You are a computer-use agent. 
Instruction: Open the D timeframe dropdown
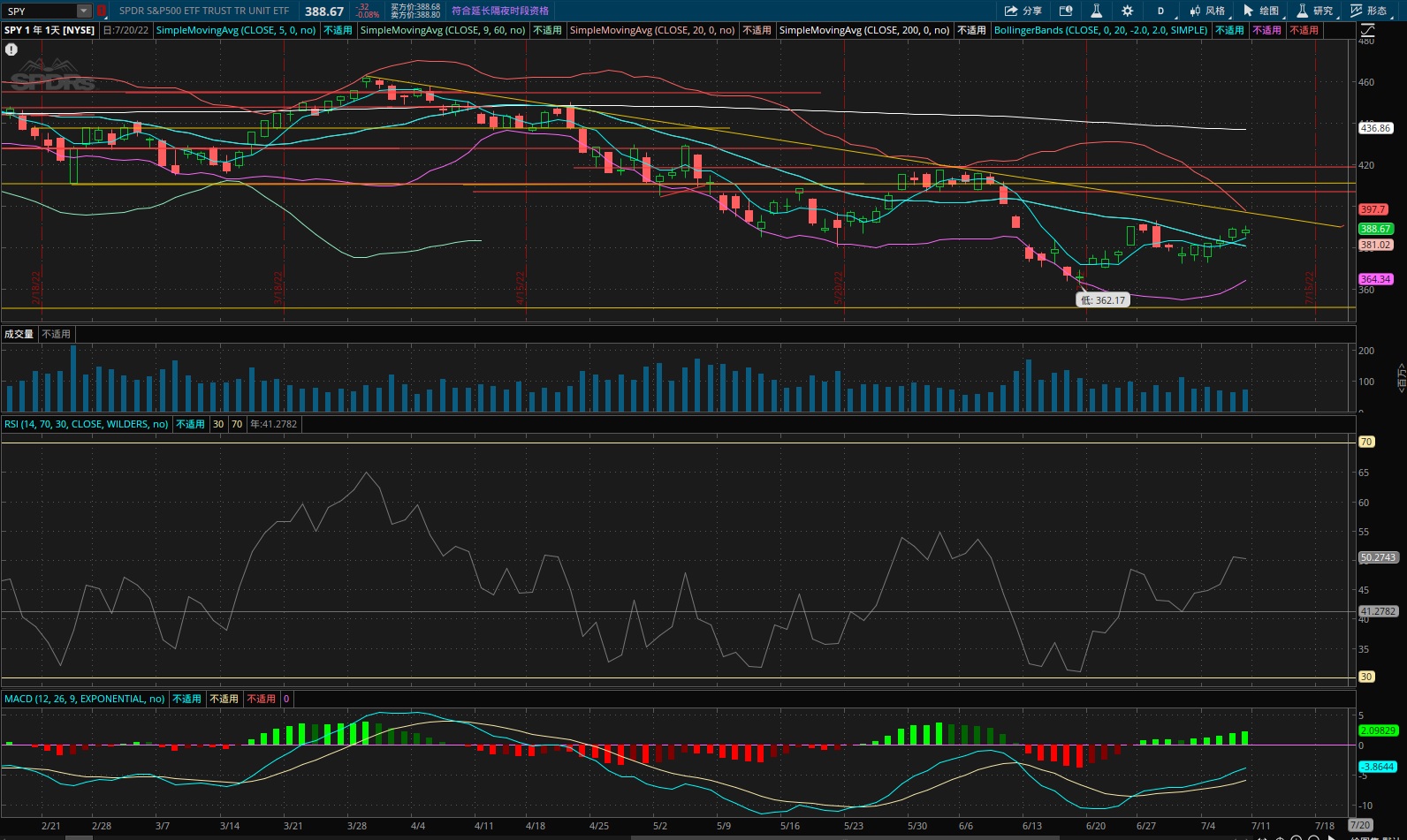tap(1160, 11)
